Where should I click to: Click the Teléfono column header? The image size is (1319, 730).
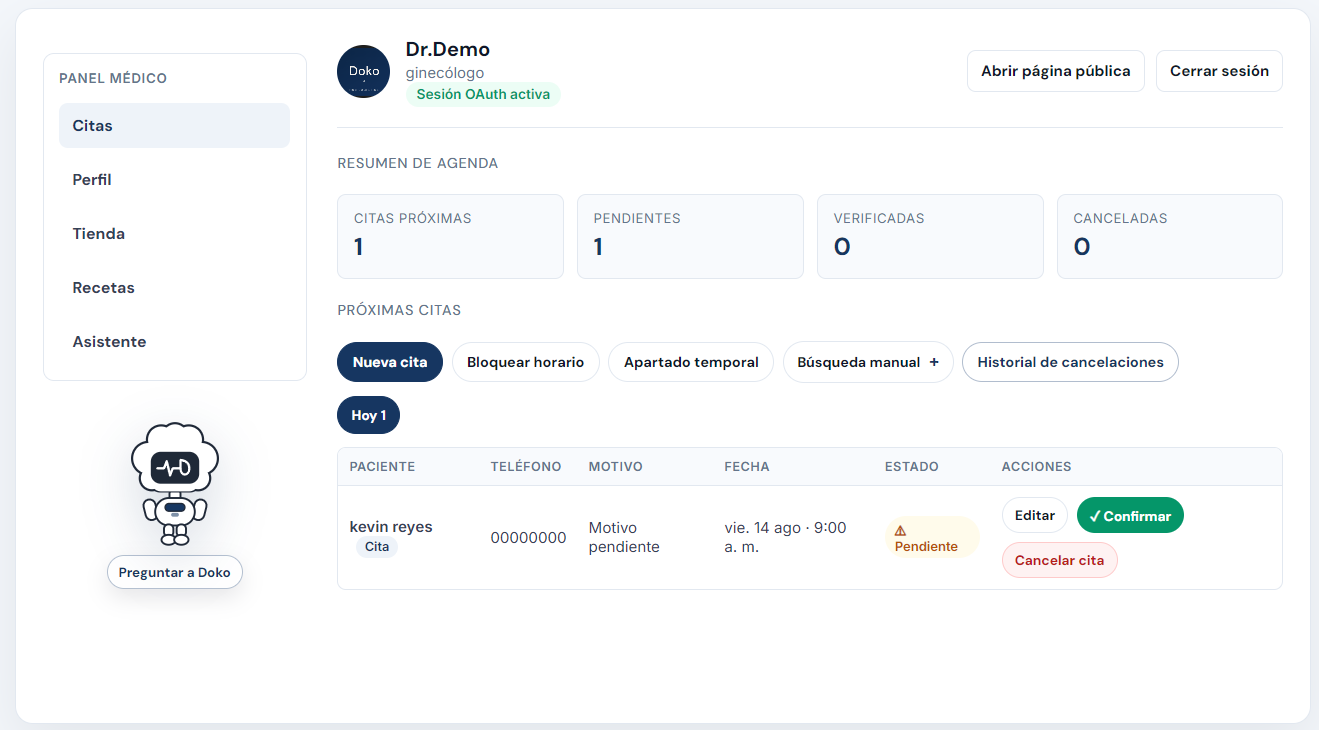(x=526, y=466)
